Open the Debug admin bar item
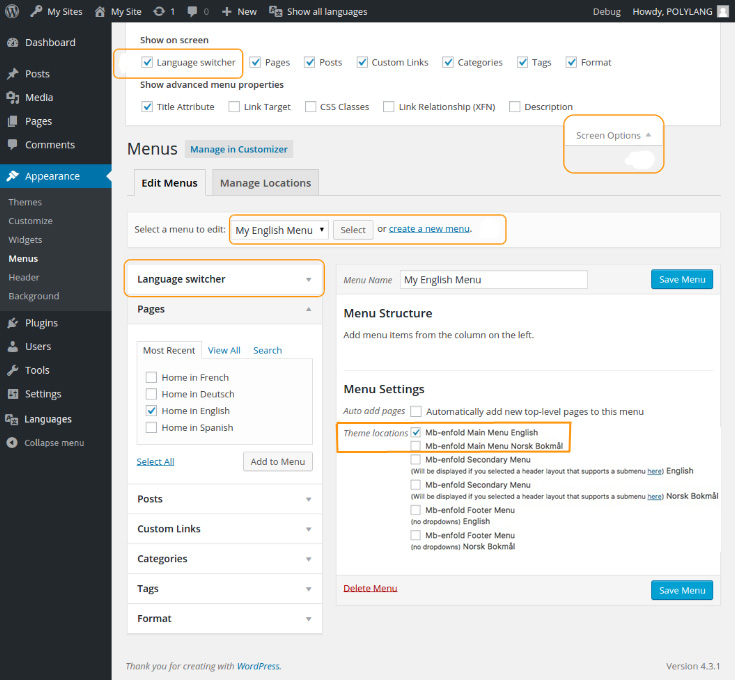Image resolution: width=735 pixels, height=680 pixels. 607,11
